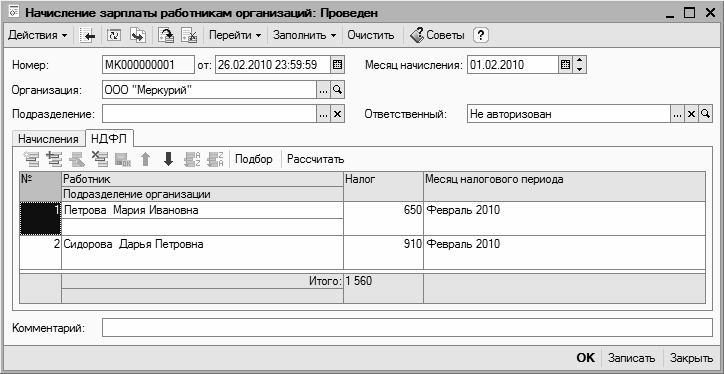Click the Подразделение организации column header
Screen dimensions: 724x374
point(202,194)
